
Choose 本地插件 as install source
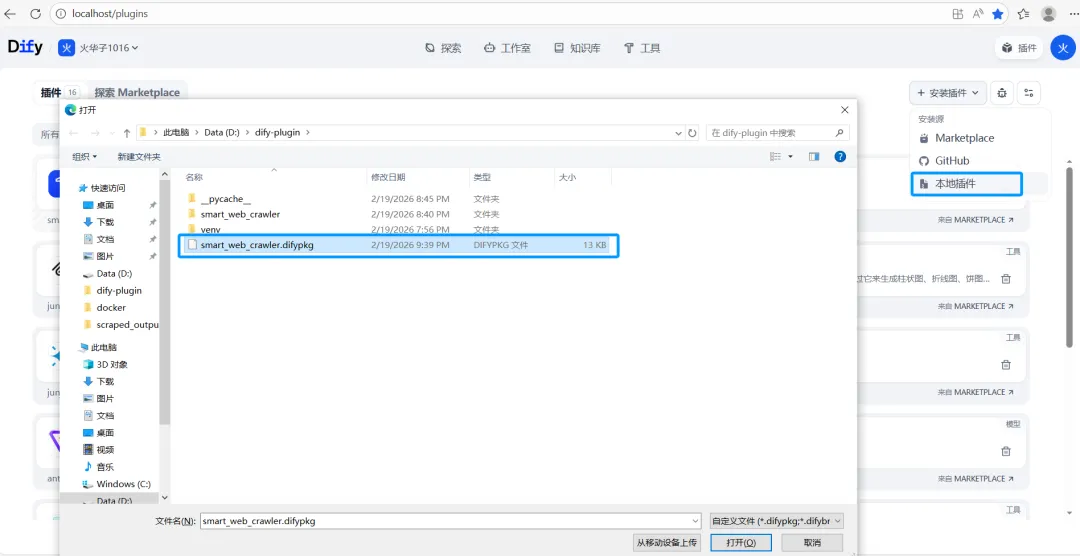coord(966,184)
